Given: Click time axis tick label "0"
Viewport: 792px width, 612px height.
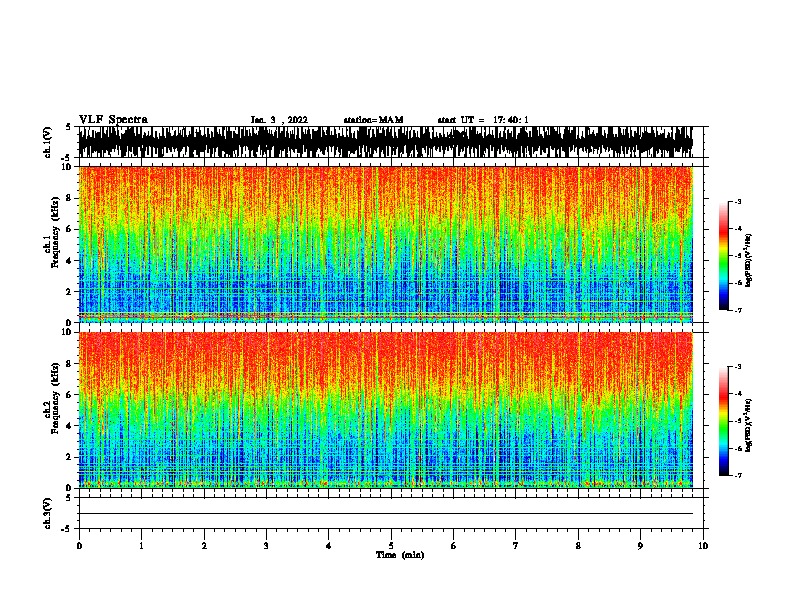Looking at the screenshot, I should coord(79,546).
